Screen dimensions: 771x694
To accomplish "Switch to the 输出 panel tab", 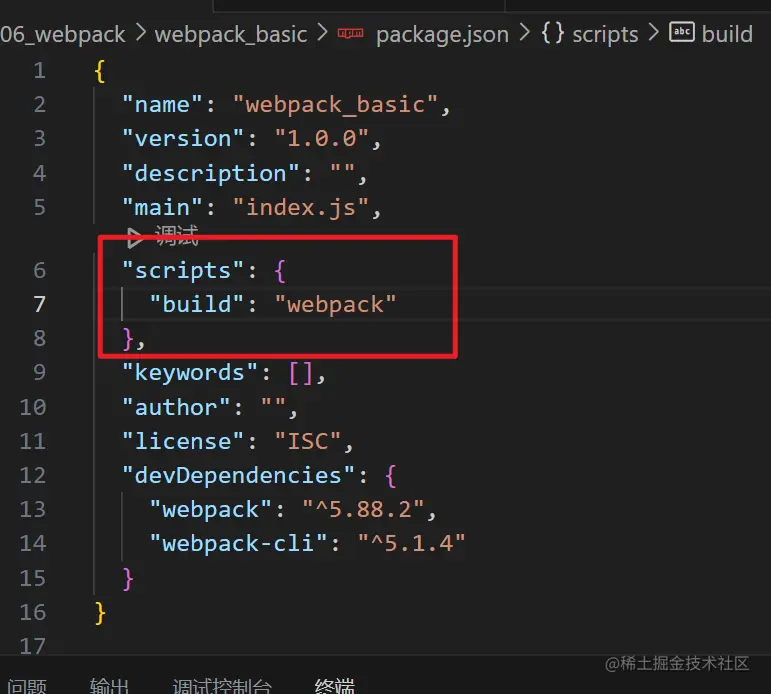I will click(109, 686).
